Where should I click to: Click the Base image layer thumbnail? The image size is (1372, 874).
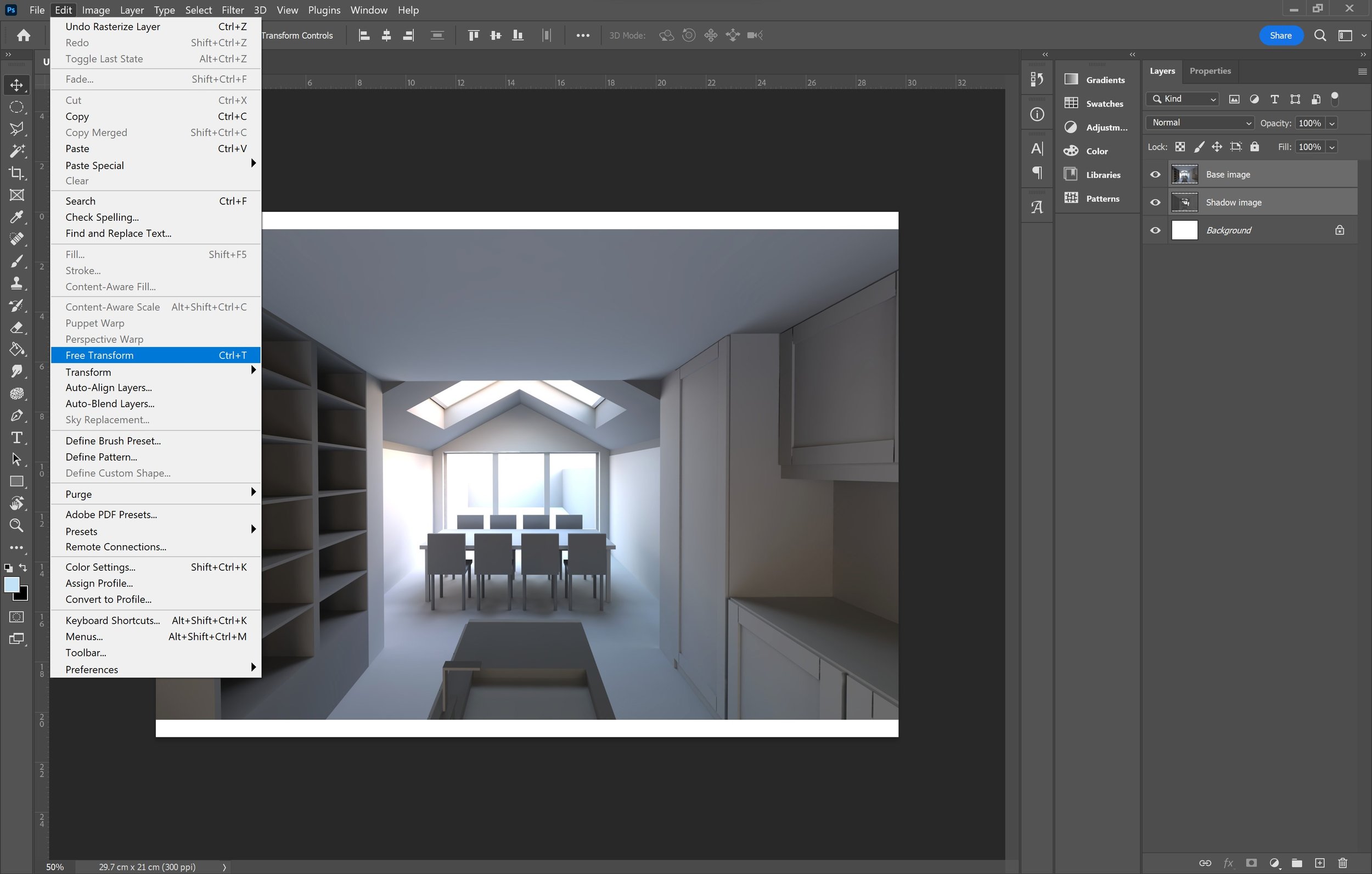(x=1184, y=175)
